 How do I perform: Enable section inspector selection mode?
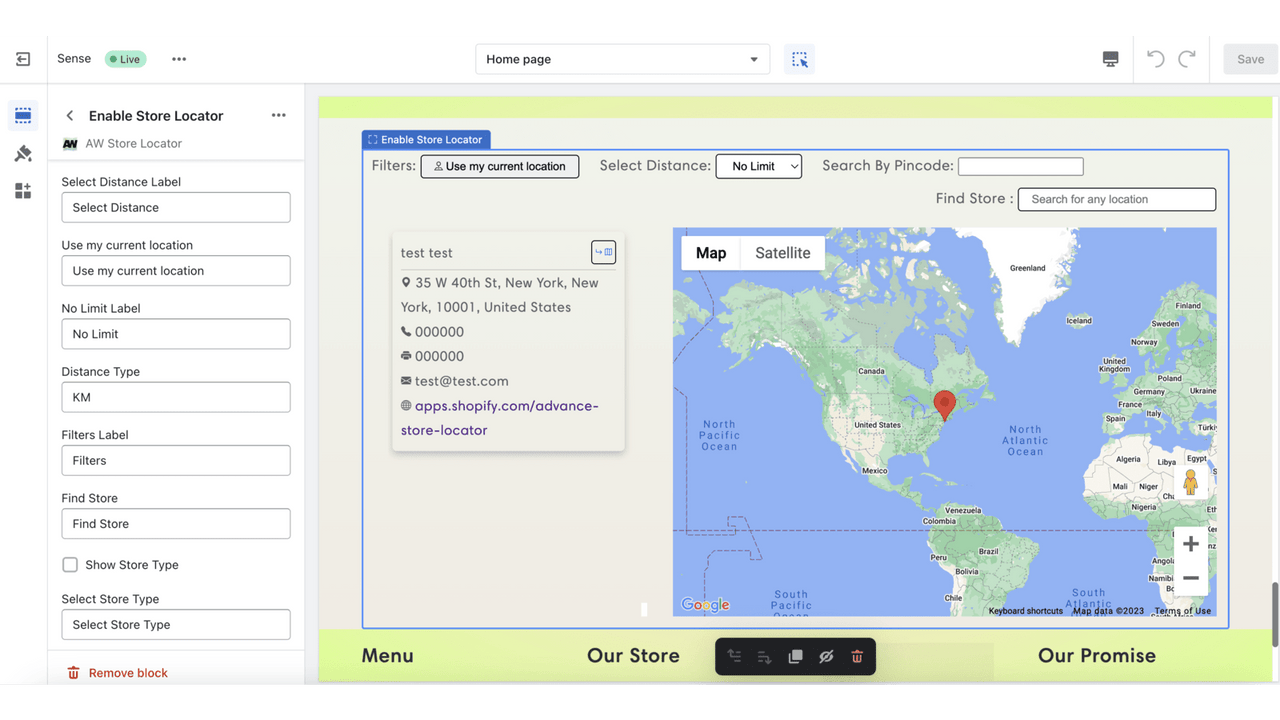point(799,59)
